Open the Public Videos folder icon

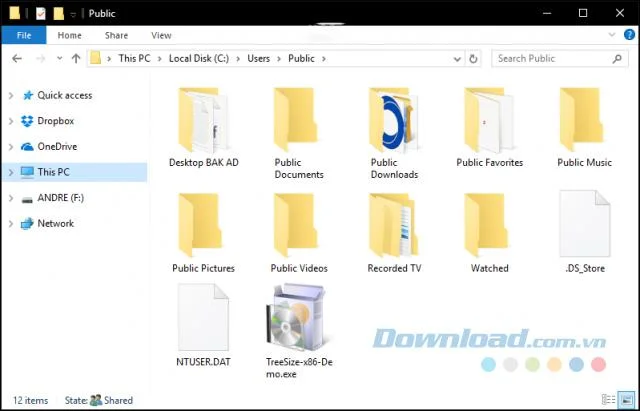click(x=296, y=225)
